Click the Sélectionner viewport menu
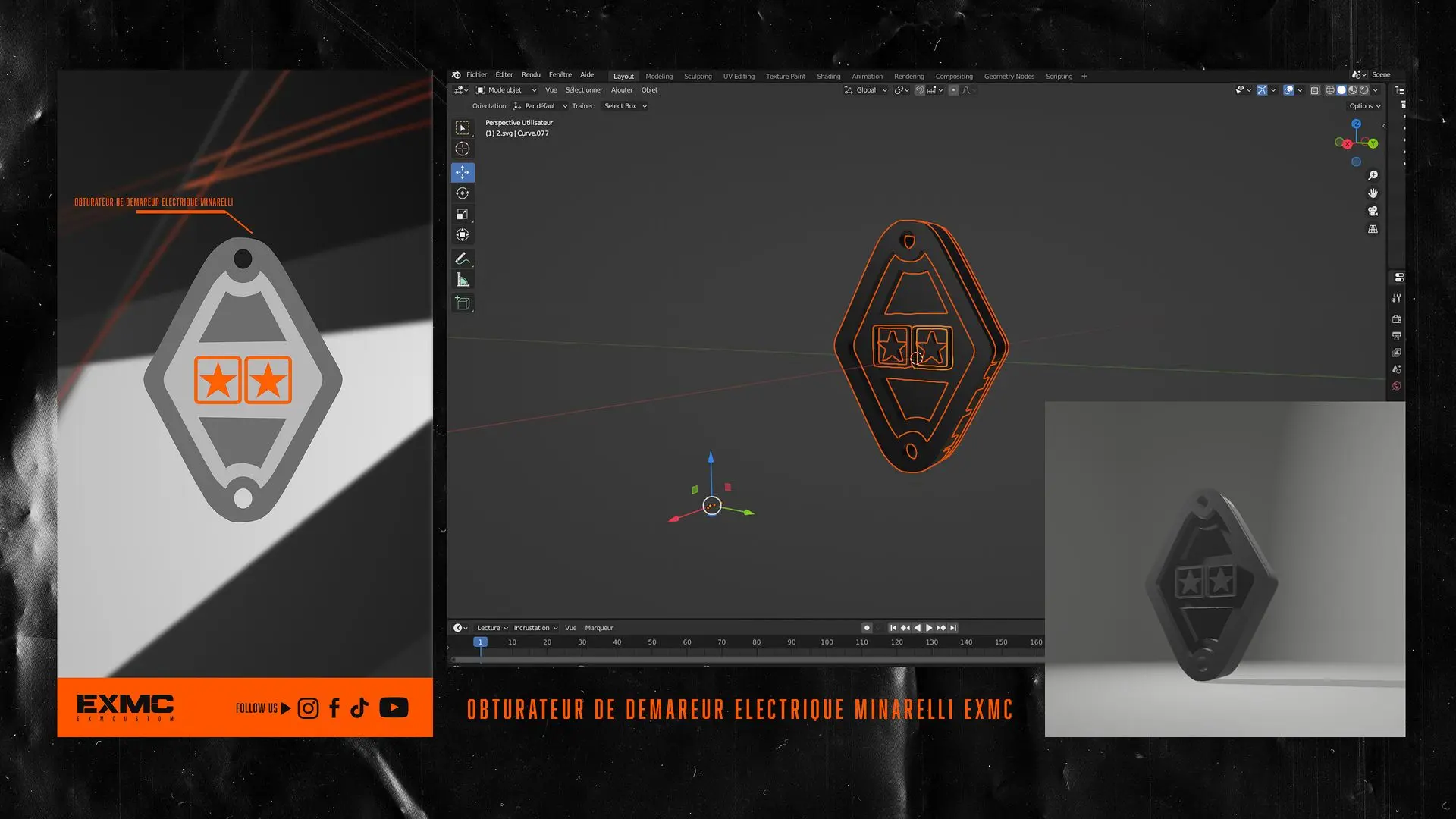This screenshot has height=819, width=1456. coord(584,90)
